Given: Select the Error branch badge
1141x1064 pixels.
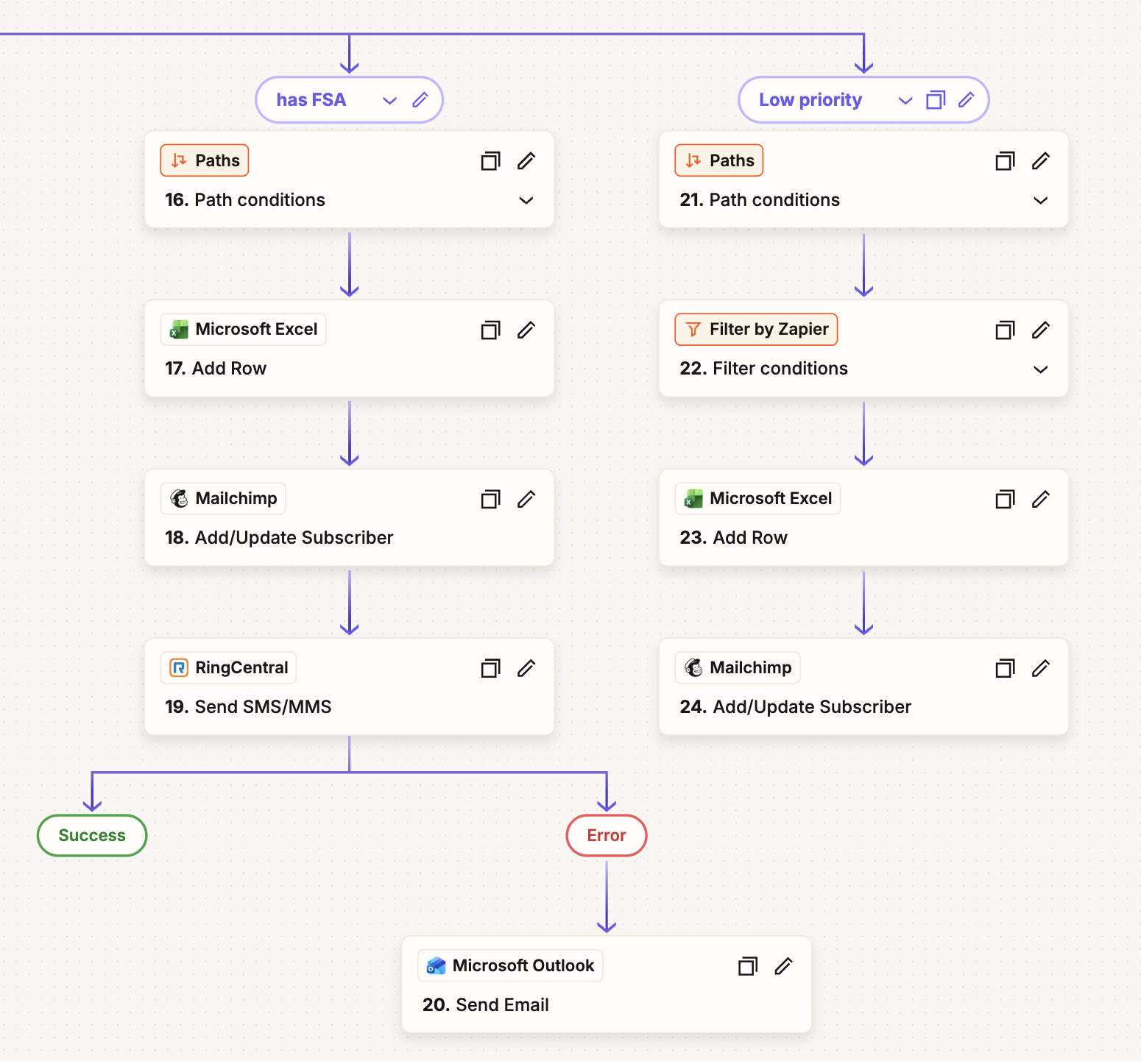Looking at the screenshot, I should click(x=606, y=835).
